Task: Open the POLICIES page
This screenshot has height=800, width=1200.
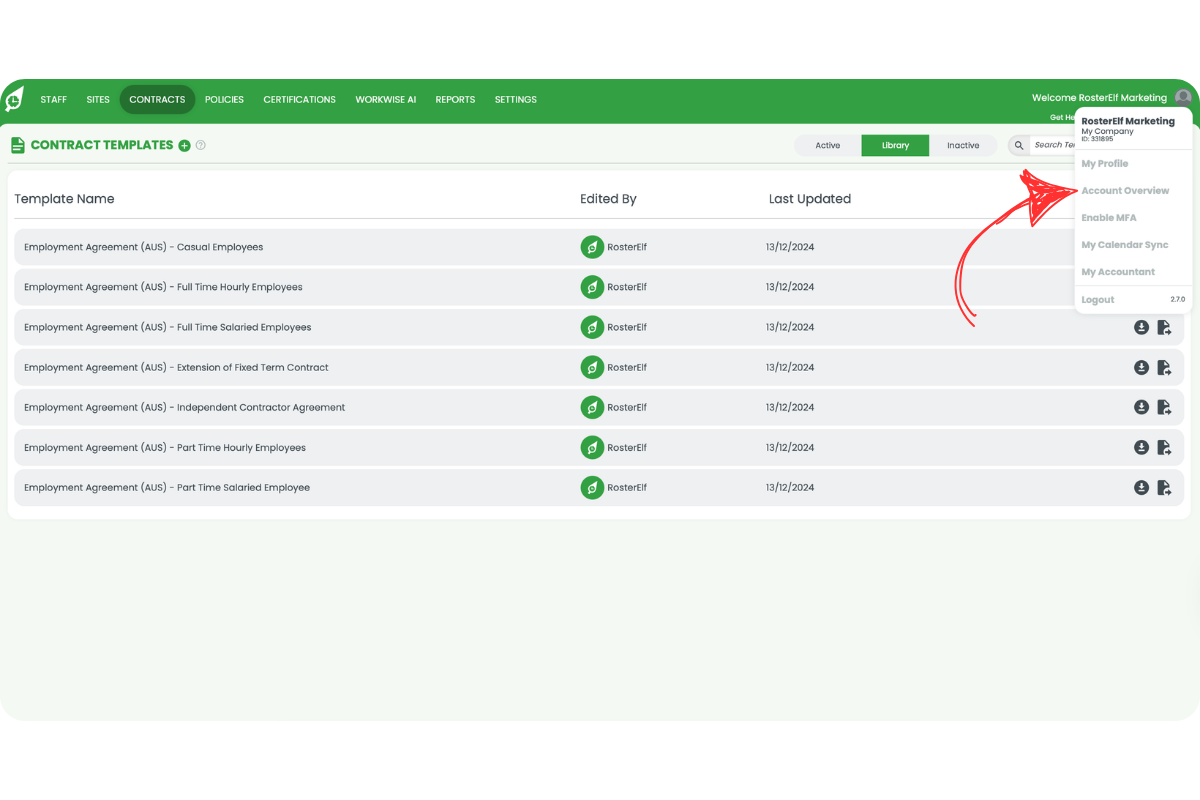Action: point(224,100)
